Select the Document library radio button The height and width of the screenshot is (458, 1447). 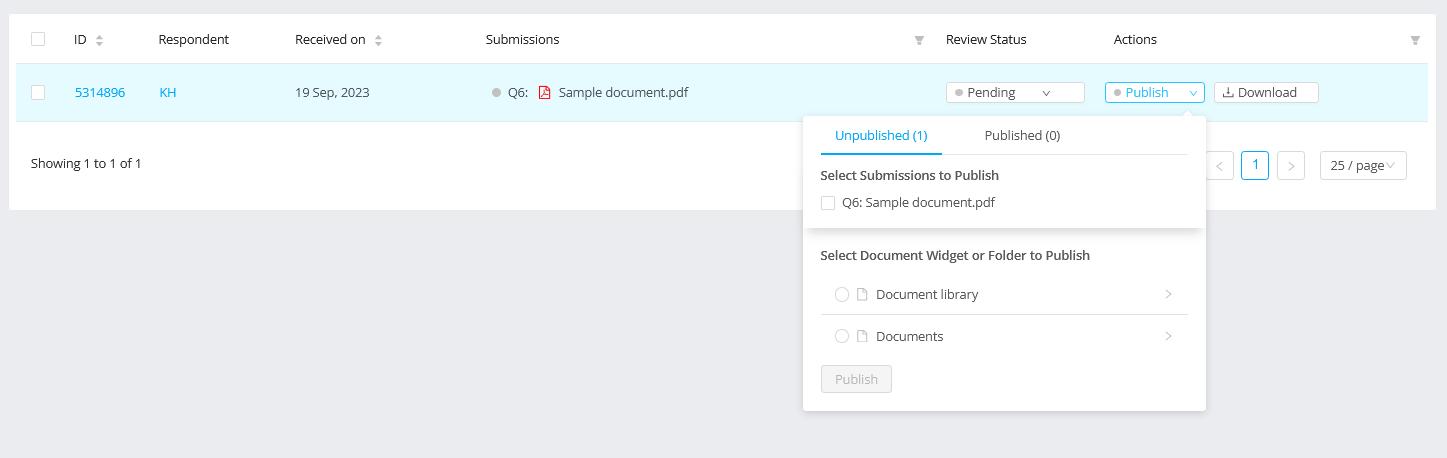pos(842,295)
